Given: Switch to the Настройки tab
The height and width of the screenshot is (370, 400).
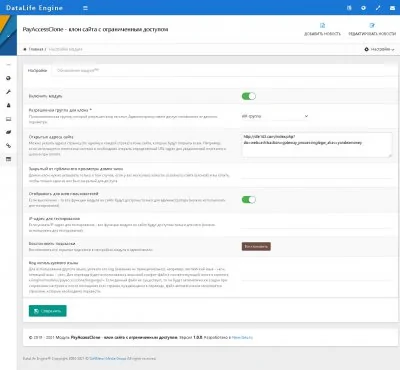Looking at the screenshot, I should [37, 71].
